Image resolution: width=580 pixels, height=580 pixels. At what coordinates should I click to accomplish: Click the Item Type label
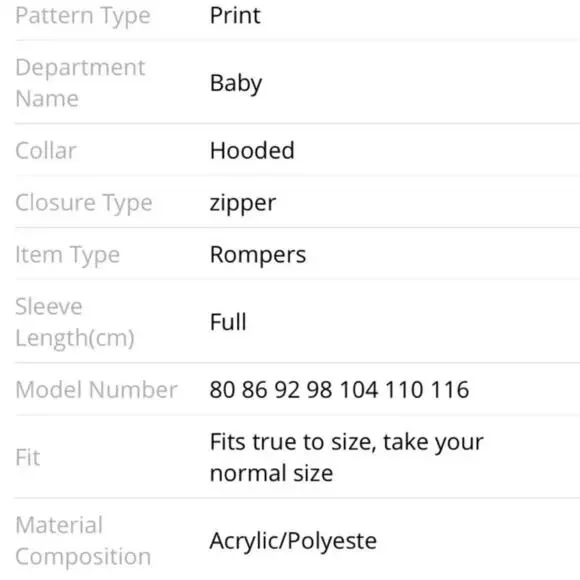[x=68, y=255]
